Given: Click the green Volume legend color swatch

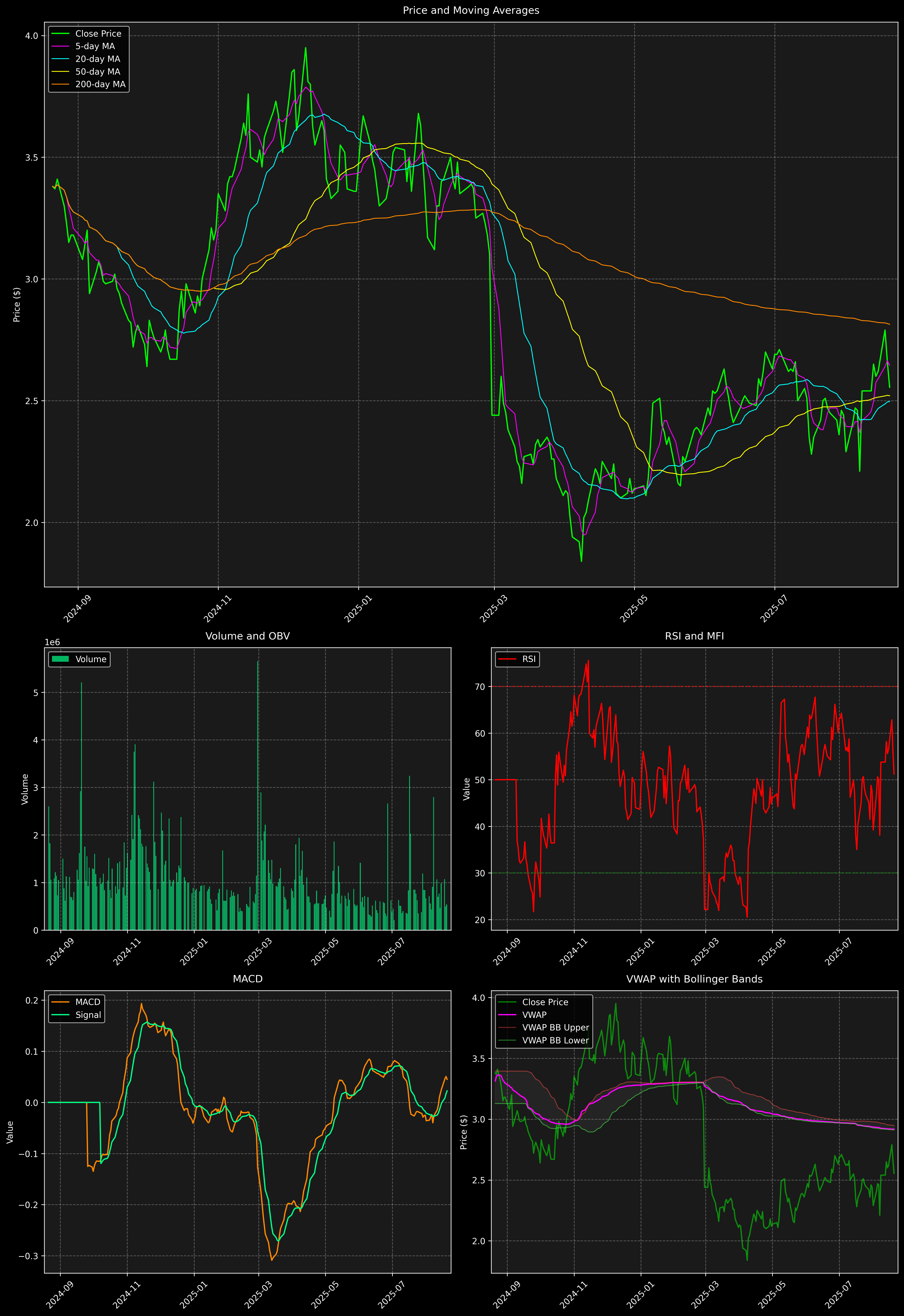Looking at the screenshot, I should (60, 659).
